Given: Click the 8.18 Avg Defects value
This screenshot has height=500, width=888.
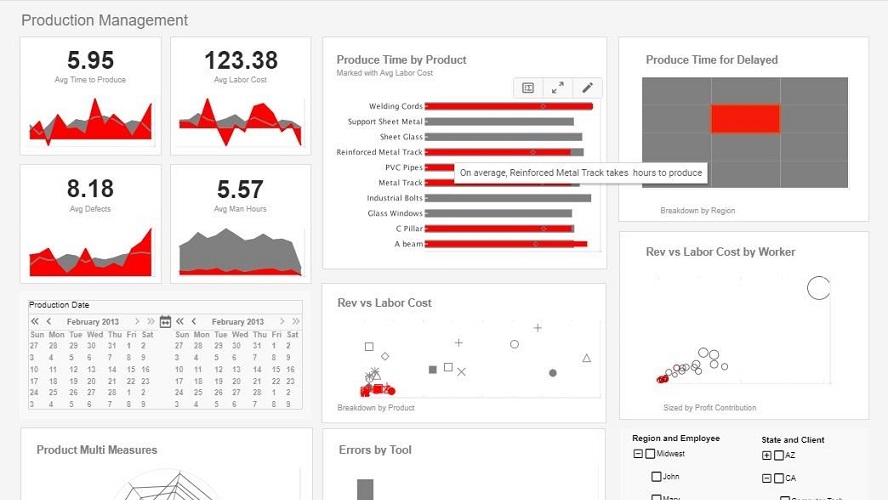Looking at the screenshot, I should click(x=91, y=189).
